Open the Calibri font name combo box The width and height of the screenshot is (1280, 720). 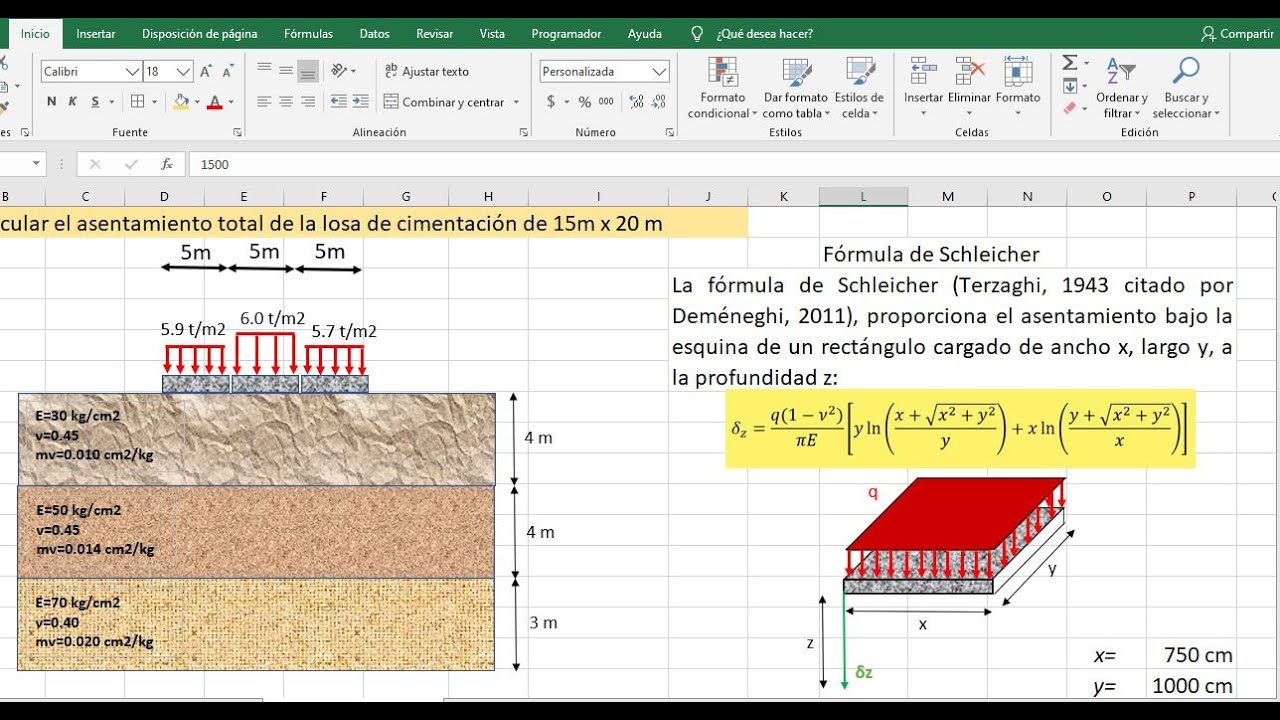91,71
